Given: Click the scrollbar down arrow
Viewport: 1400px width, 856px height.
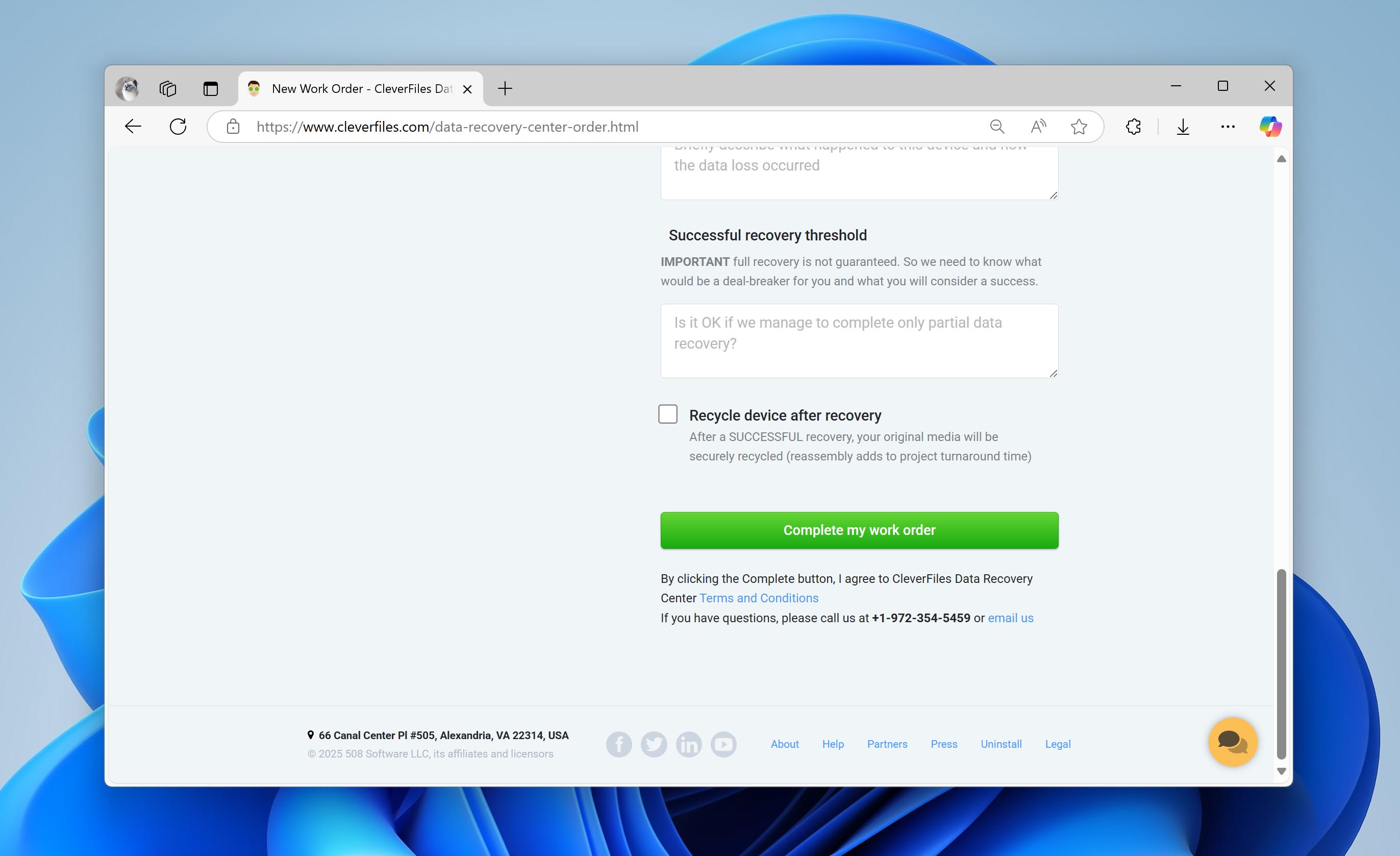Looking at the screenshot, I should point(1281,771).
